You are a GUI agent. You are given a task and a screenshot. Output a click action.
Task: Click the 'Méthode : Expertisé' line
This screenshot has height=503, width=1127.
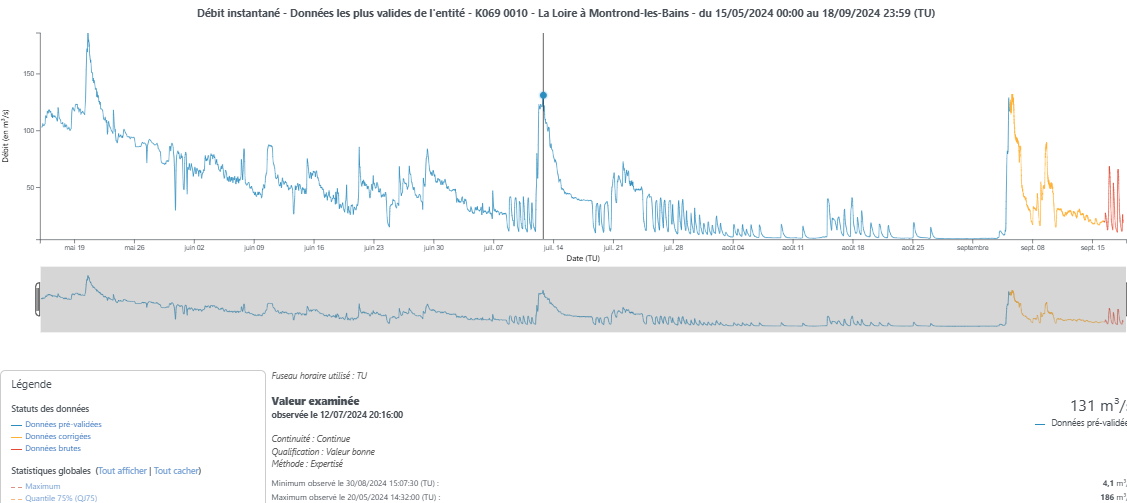[308, 464]
